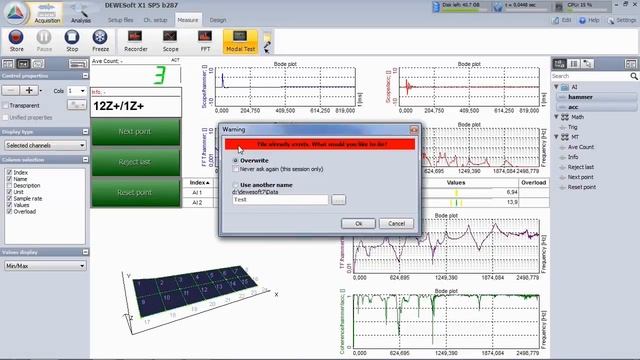Toggle the Sample rate column checkbox
640x360 pixels.
coord(9,198)
